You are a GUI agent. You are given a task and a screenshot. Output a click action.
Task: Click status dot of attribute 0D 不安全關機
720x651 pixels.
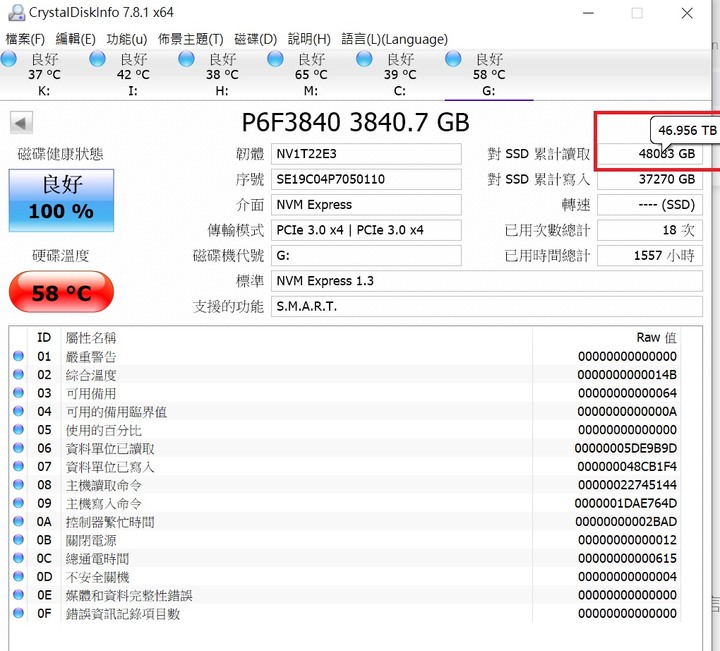click(18, 576)
